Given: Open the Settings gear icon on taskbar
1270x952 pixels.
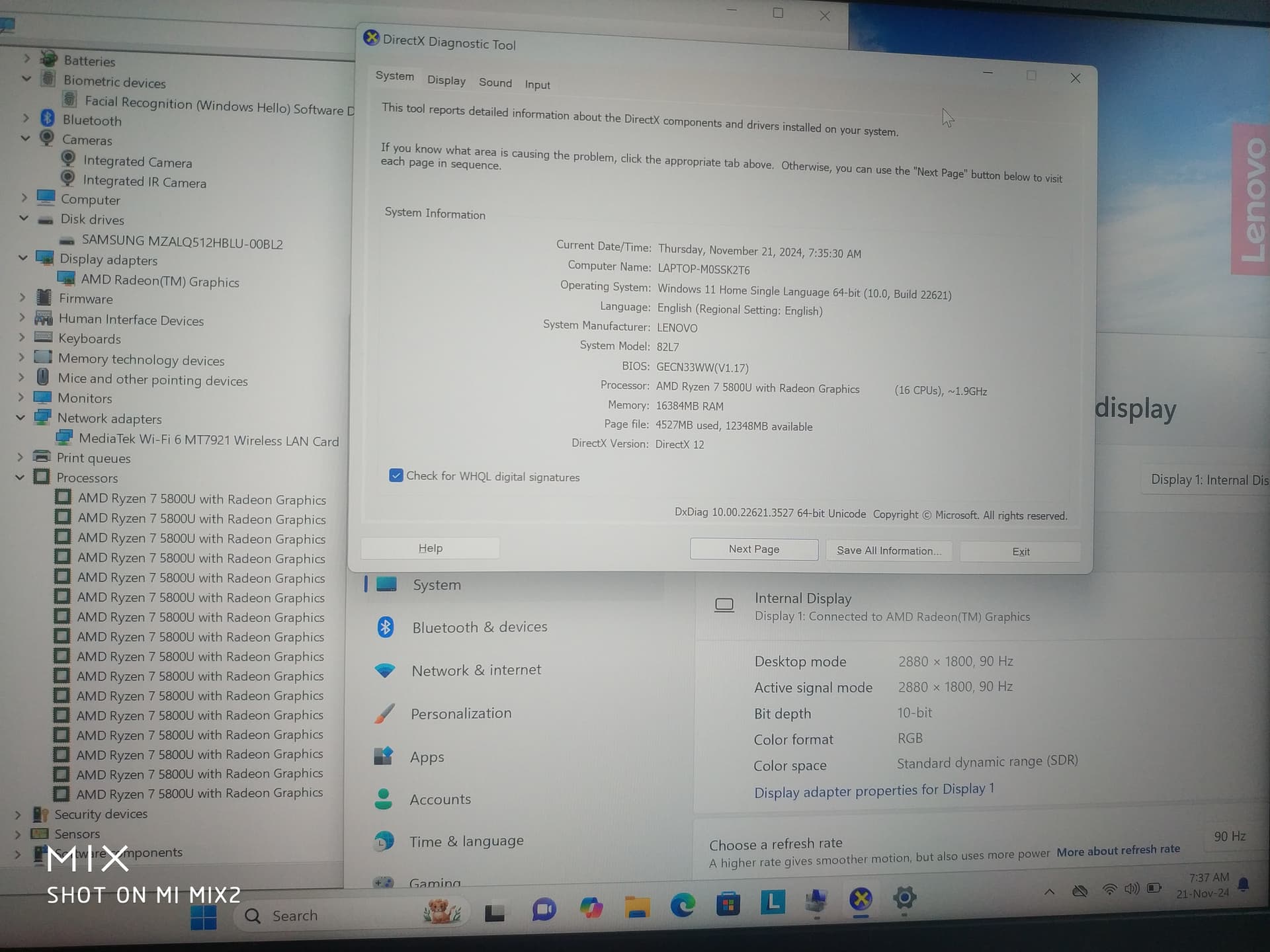Looking at the screenshot, I should pyautogui.click(x=904, y=898).
